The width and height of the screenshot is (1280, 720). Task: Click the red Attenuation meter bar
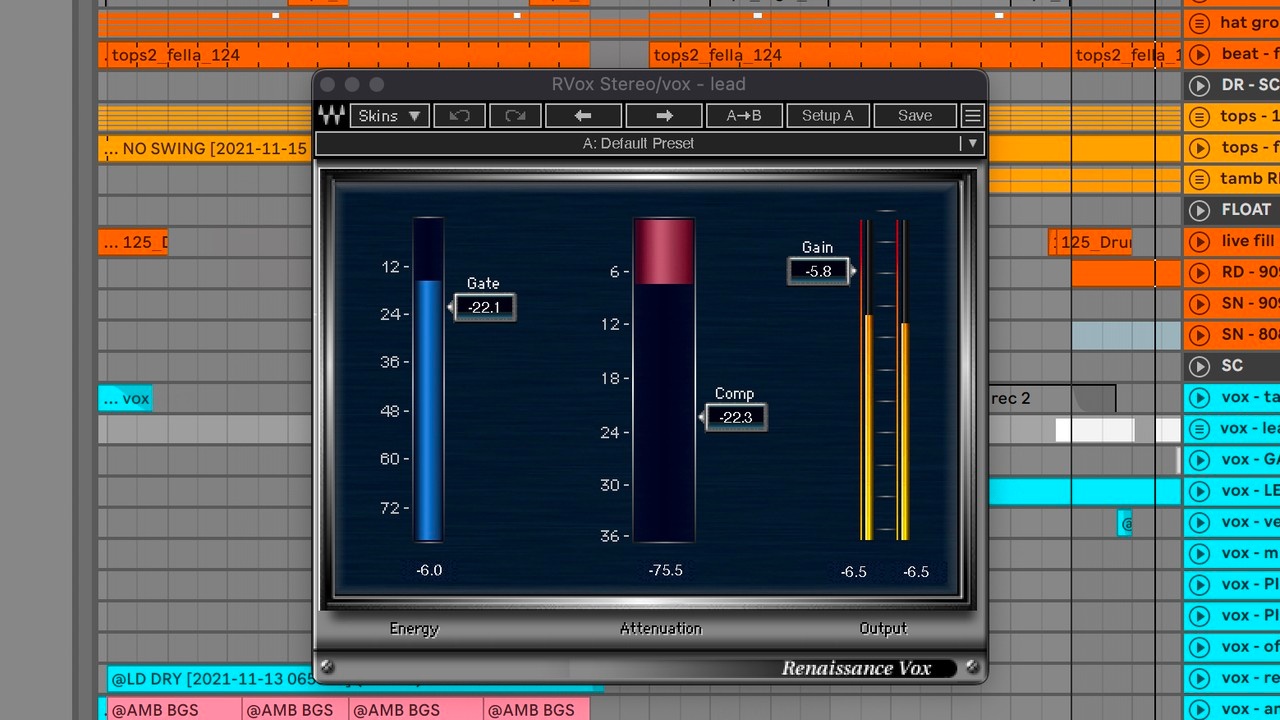click(663, 252)
